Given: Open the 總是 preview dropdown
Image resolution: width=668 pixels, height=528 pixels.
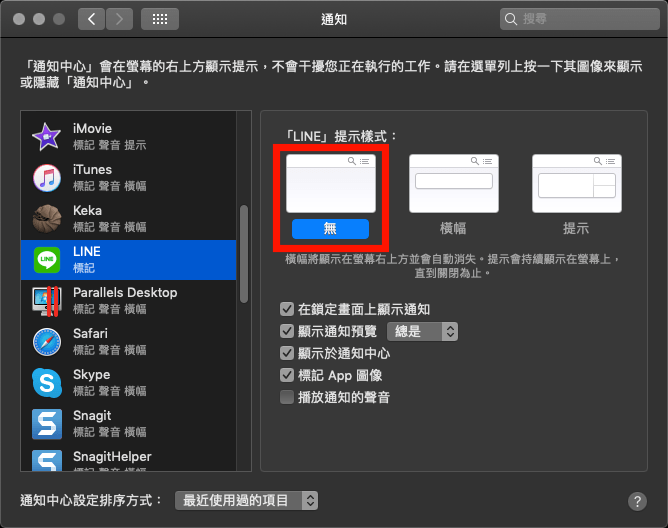Looking at the screenshot, I should [422, 331].
